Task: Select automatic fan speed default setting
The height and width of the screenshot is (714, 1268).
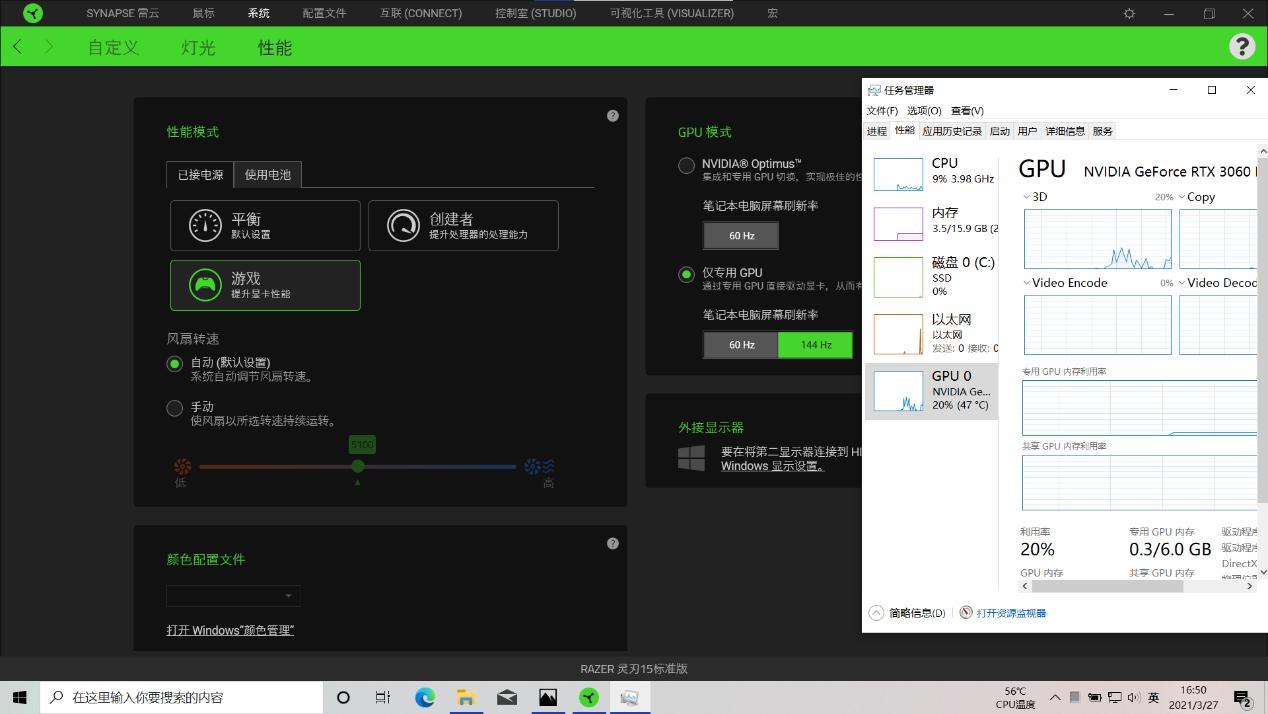Action: click(175, 364)
